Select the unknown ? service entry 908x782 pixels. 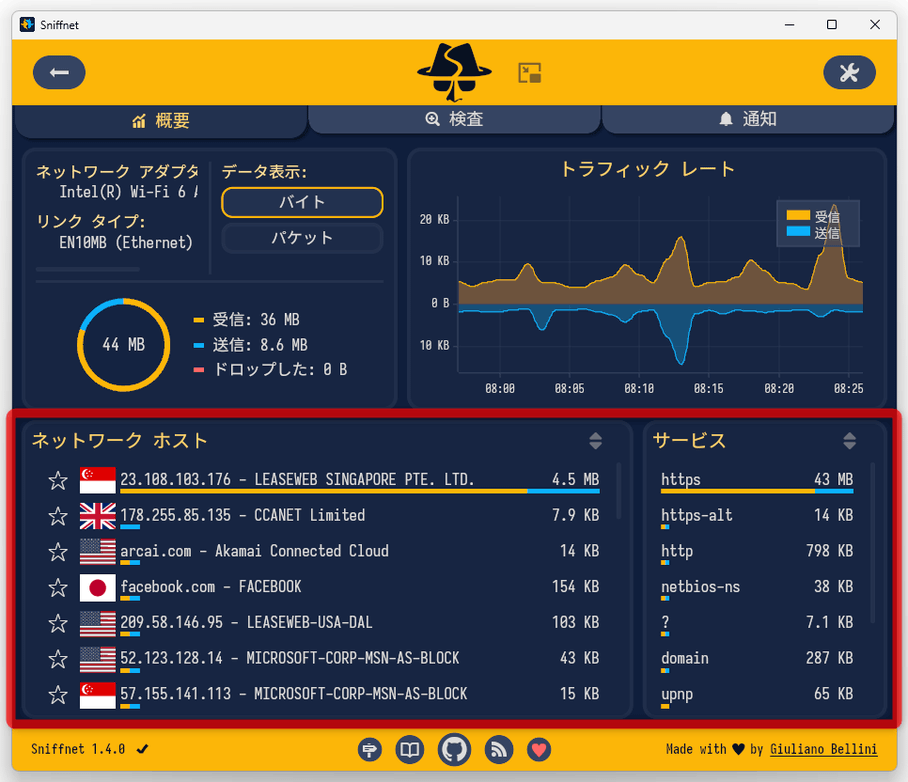[x=757, y=624]
